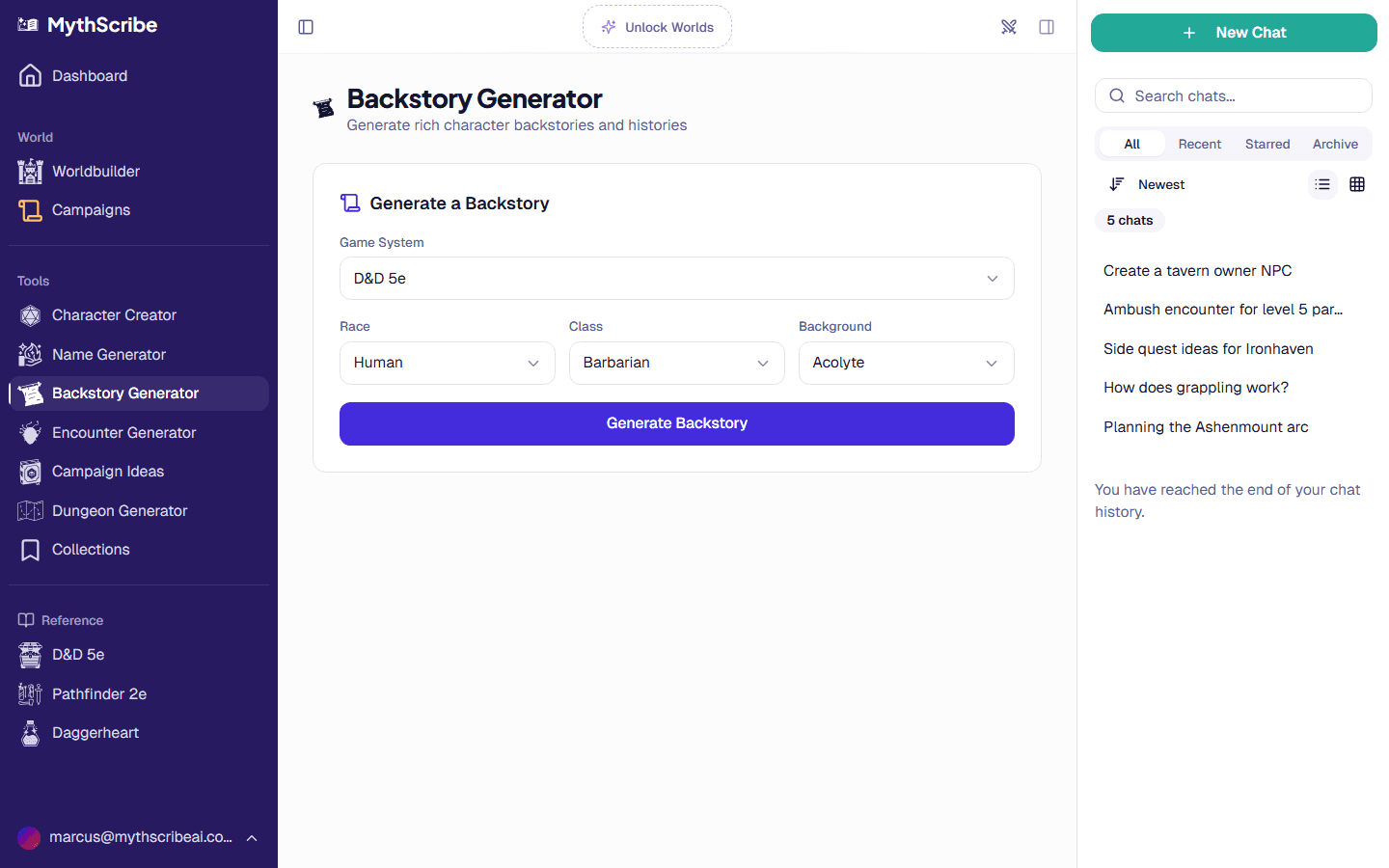Open the Game System dropdown
Viewport: 1389px width, 868px height.
click(x=676, y=278)
